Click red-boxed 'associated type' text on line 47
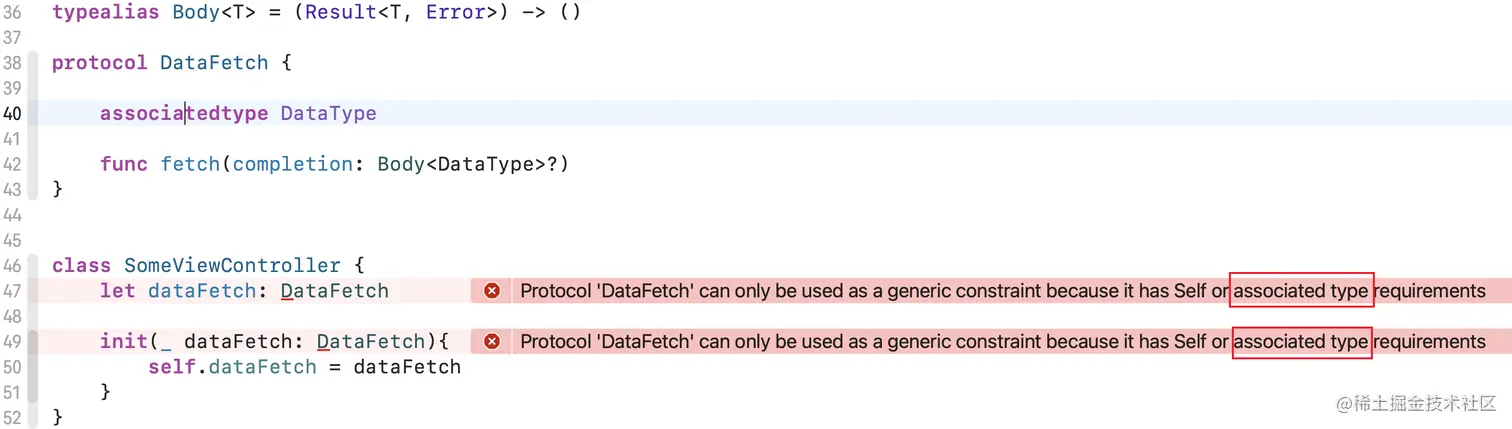 click(1301, 291)
